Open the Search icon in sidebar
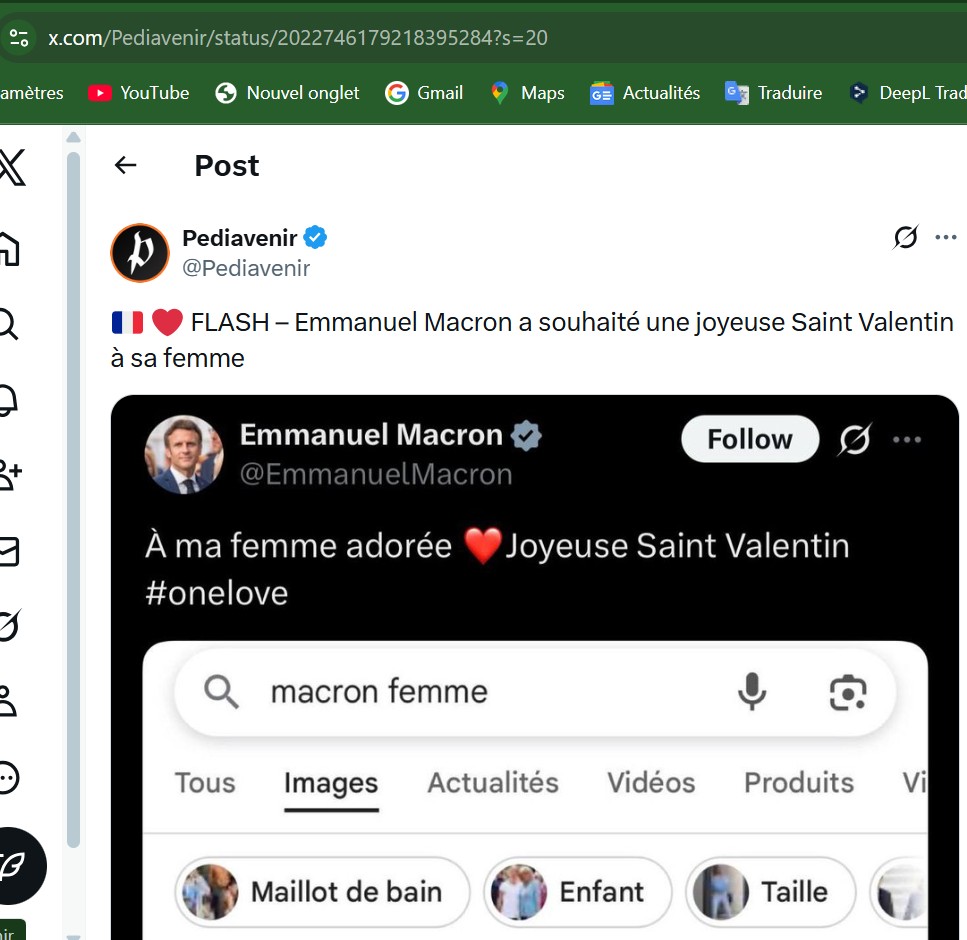Image resolution: width=967 pixels, height=940 pixels. (x=8, y=324)
